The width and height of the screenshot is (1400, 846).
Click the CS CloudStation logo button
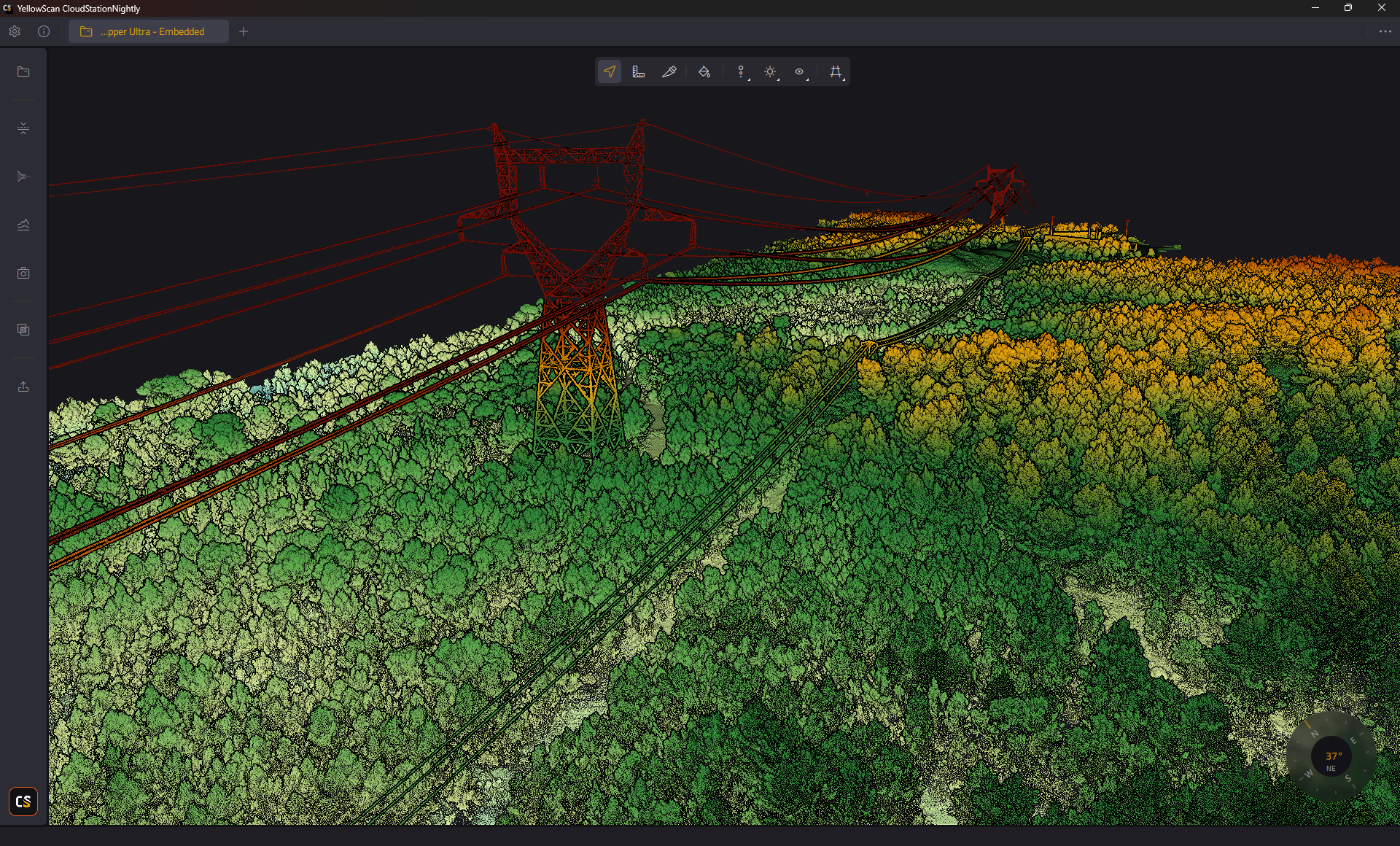[23, 802]
